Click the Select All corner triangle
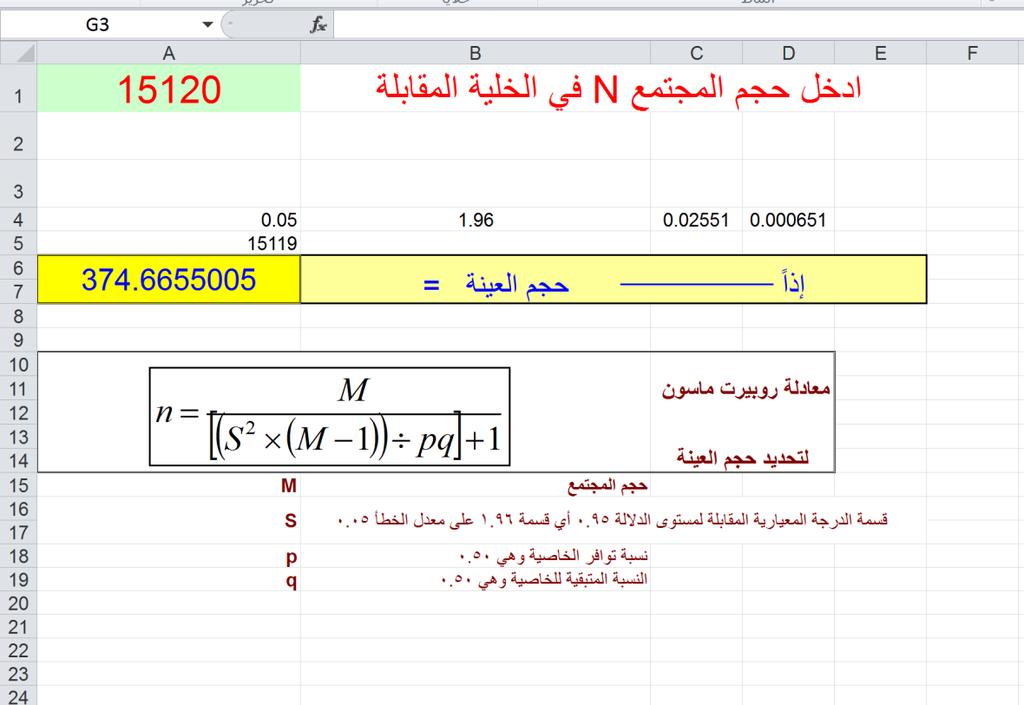This screenshot has height=705, width=1024. point(25,53)
